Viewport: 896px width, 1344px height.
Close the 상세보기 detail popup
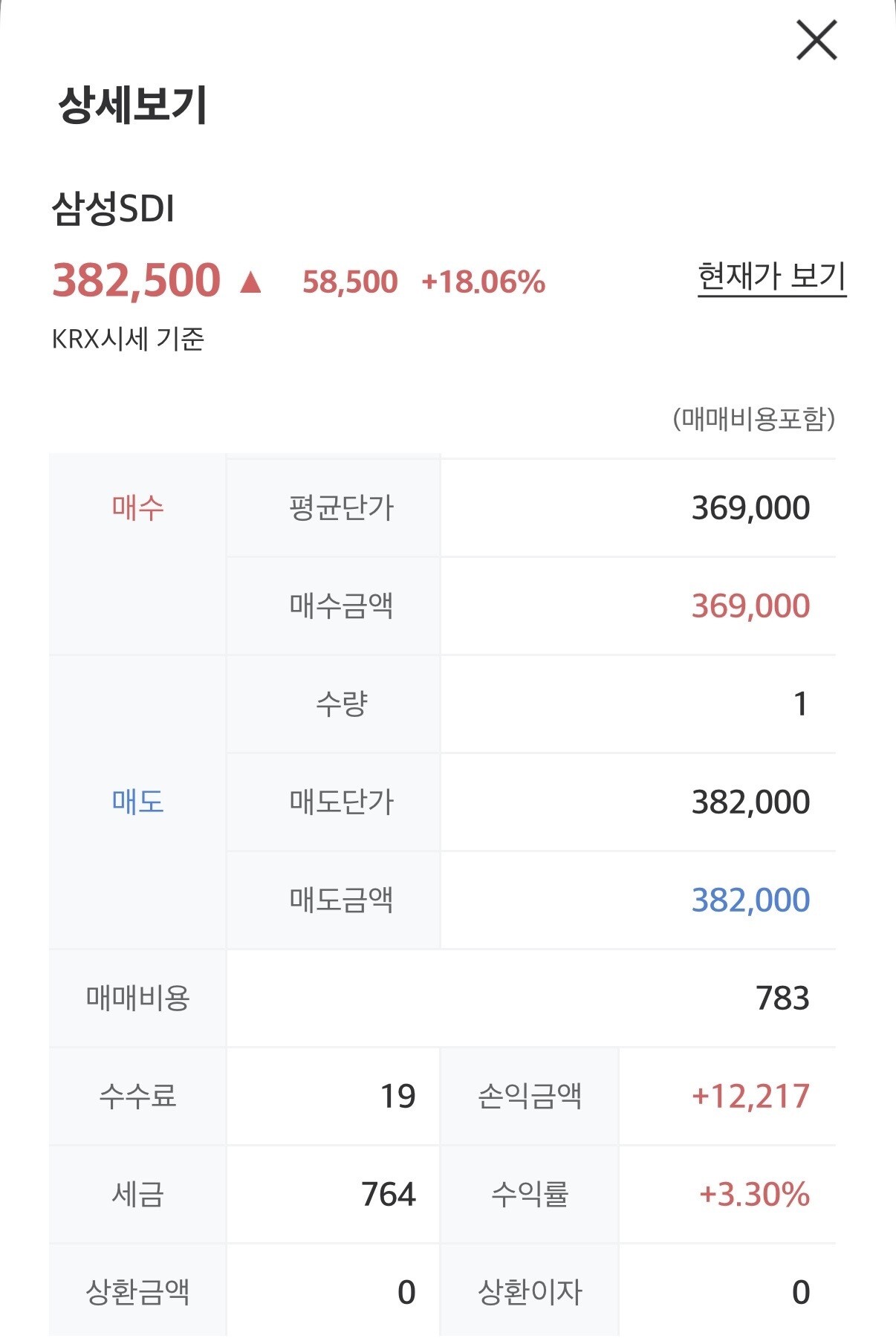[816, 40]
